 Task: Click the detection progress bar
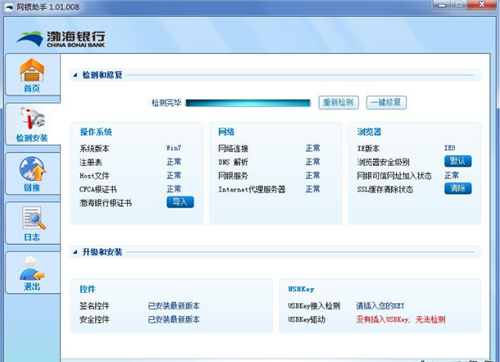tap(248, 103)
